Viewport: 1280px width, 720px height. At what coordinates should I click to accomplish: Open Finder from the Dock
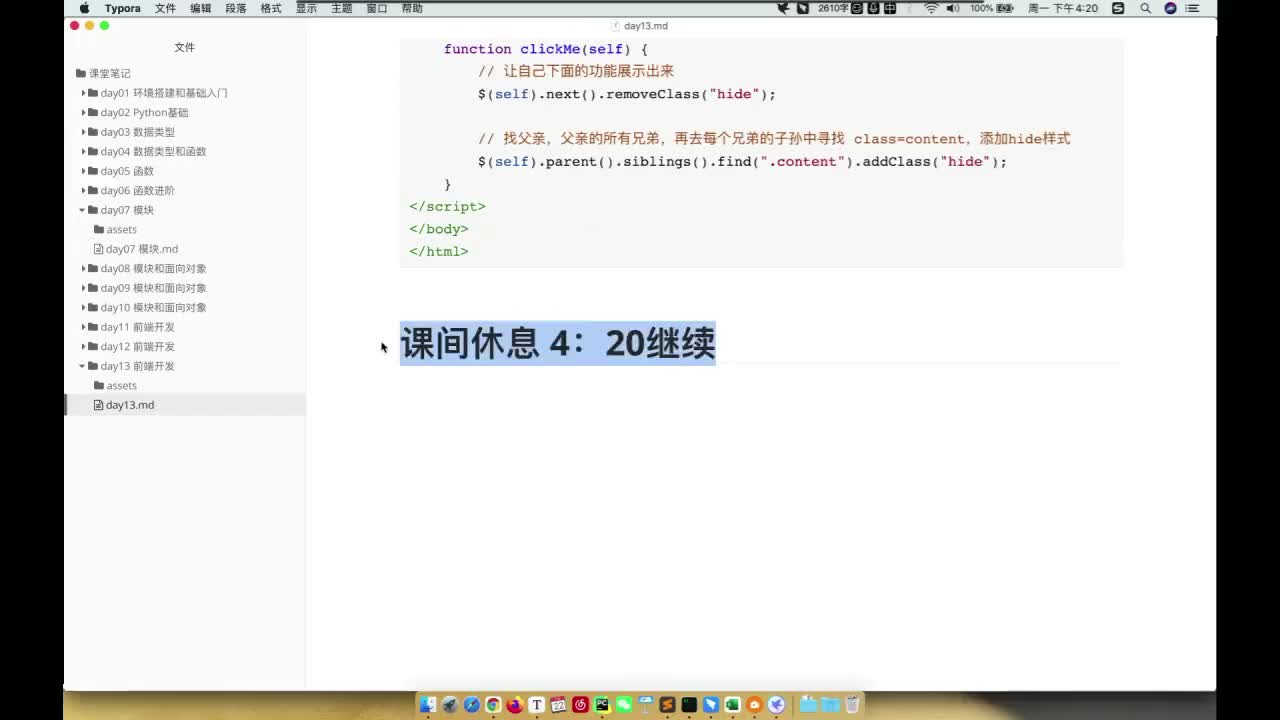(428, 705)
